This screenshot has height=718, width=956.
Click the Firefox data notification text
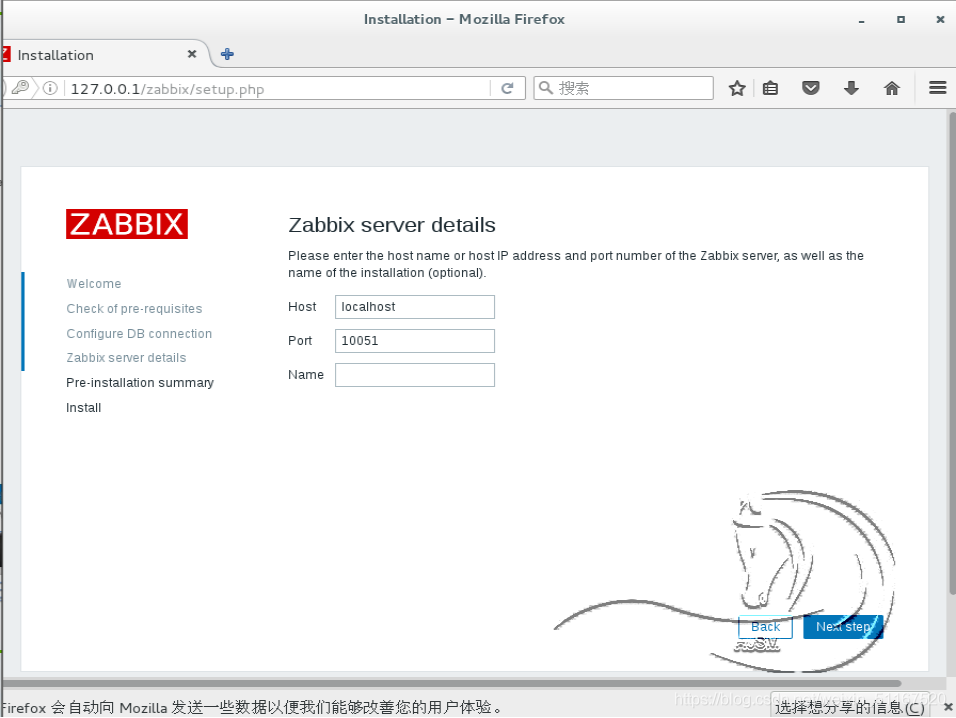click(x=252, y=708)
